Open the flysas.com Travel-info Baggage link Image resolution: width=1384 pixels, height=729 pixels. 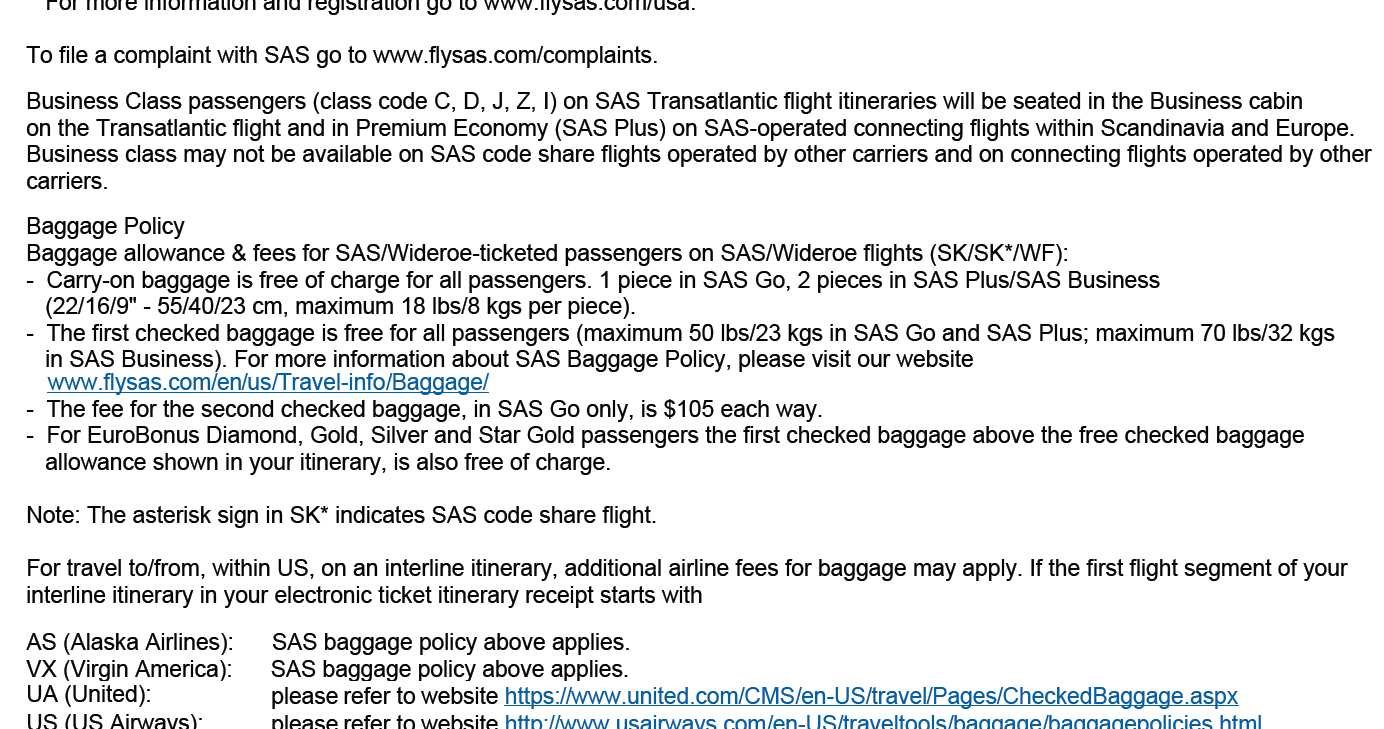[267, 383]
